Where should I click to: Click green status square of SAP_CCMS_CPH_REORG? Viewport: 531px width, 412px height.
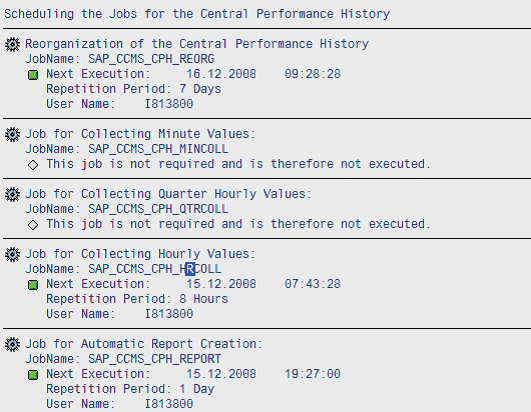33,75
